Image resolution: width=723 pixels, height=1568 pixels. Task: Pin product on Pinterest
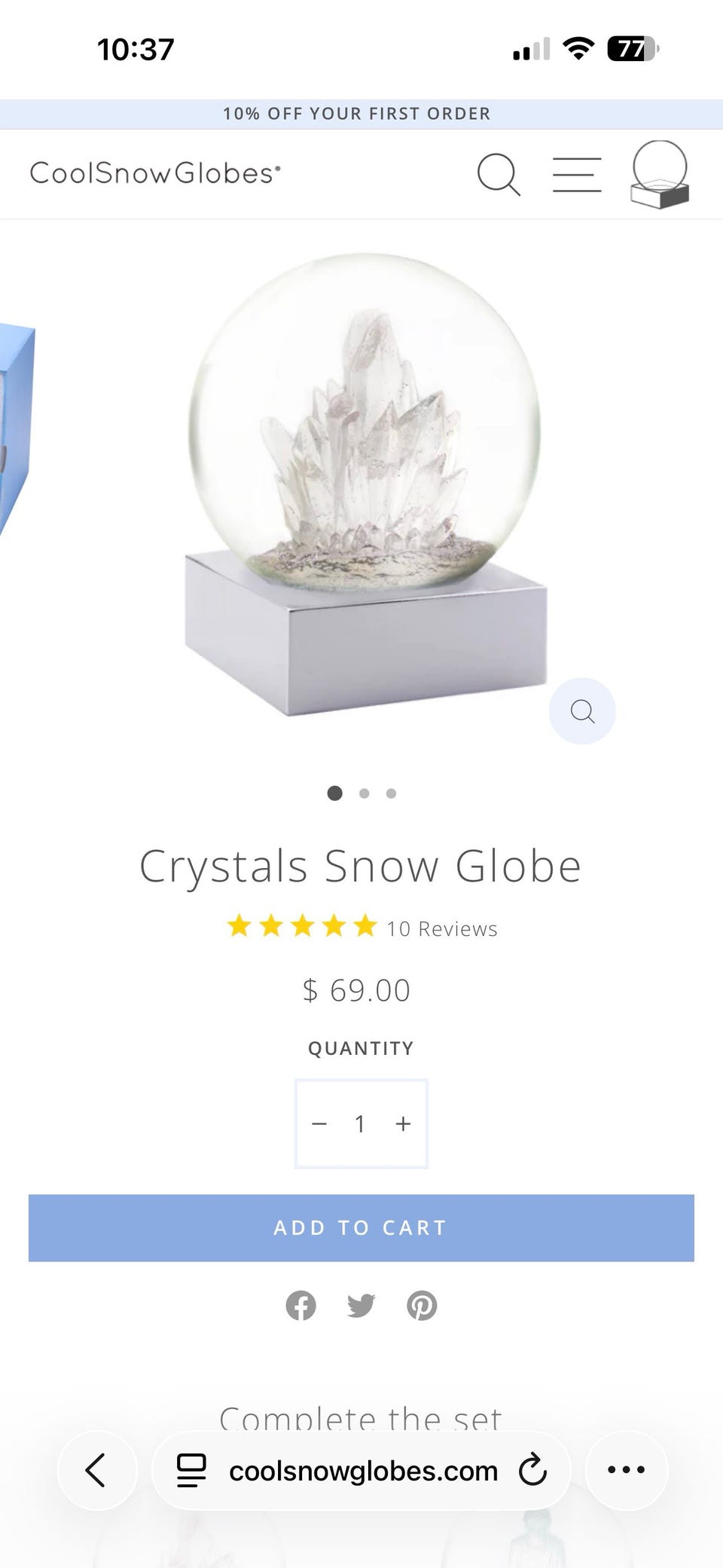point(422,1305)
